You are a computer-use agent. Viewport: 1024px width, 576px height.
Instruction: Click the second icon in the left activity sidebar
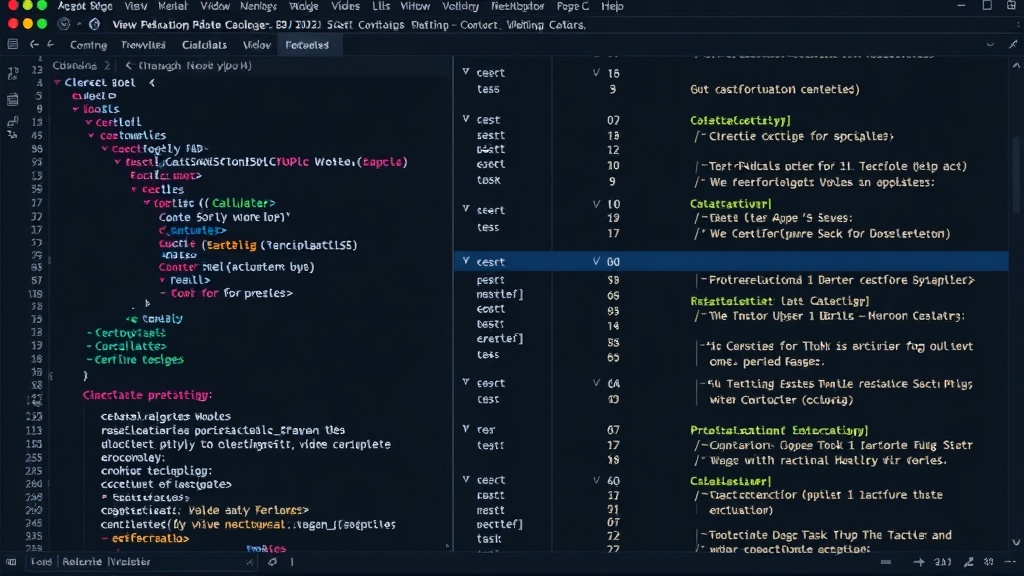coord(12,99)
